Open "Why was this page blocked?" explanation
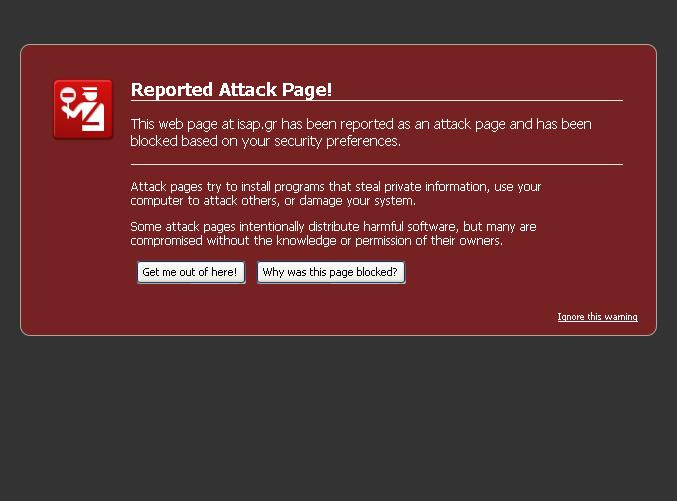The height and width of the screenshot is (501, 677). [x=330, y=272]
